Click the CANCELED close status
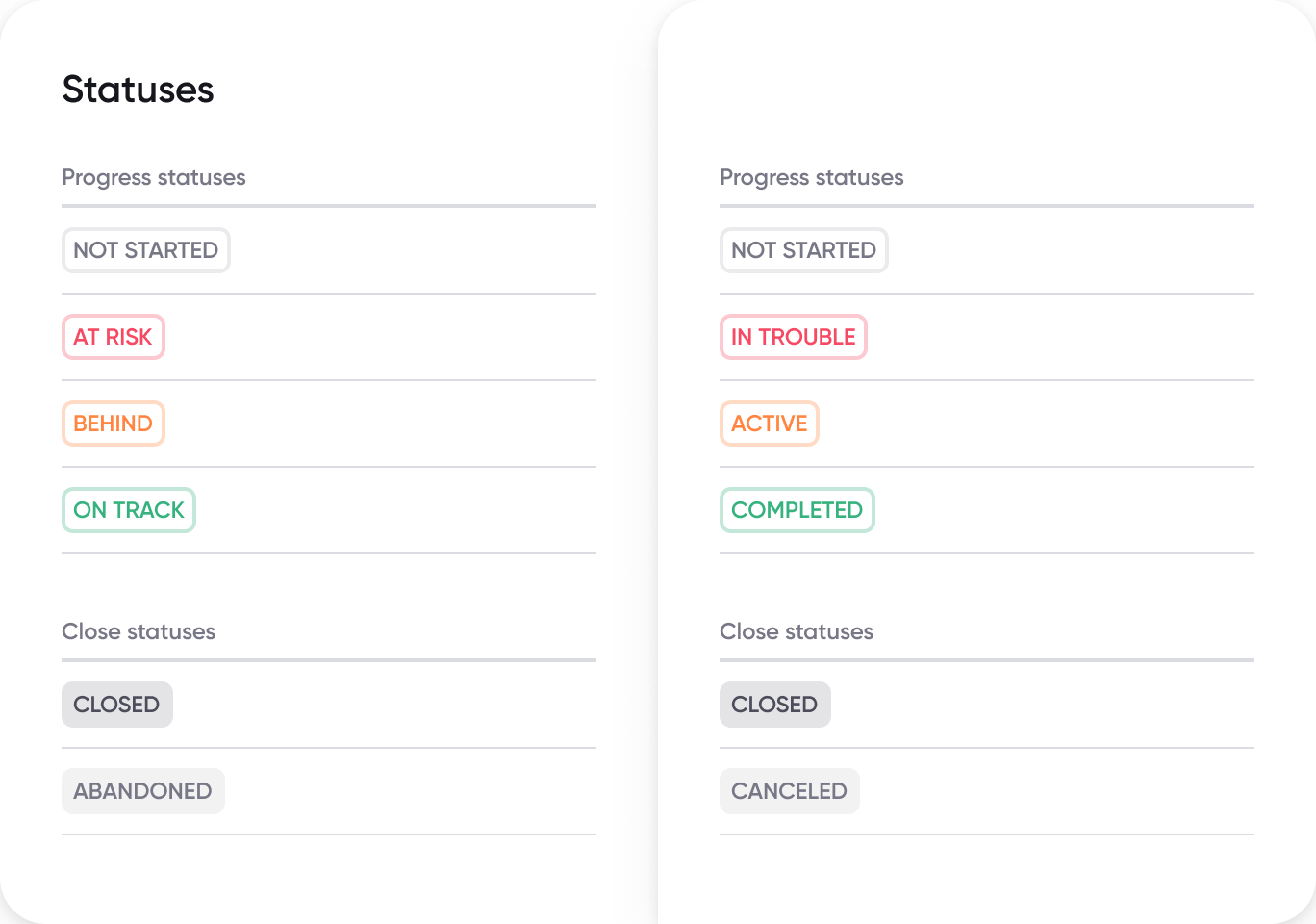Viewport: 1316px width, 924px height. pyautogui.click(x=789, y=790)
